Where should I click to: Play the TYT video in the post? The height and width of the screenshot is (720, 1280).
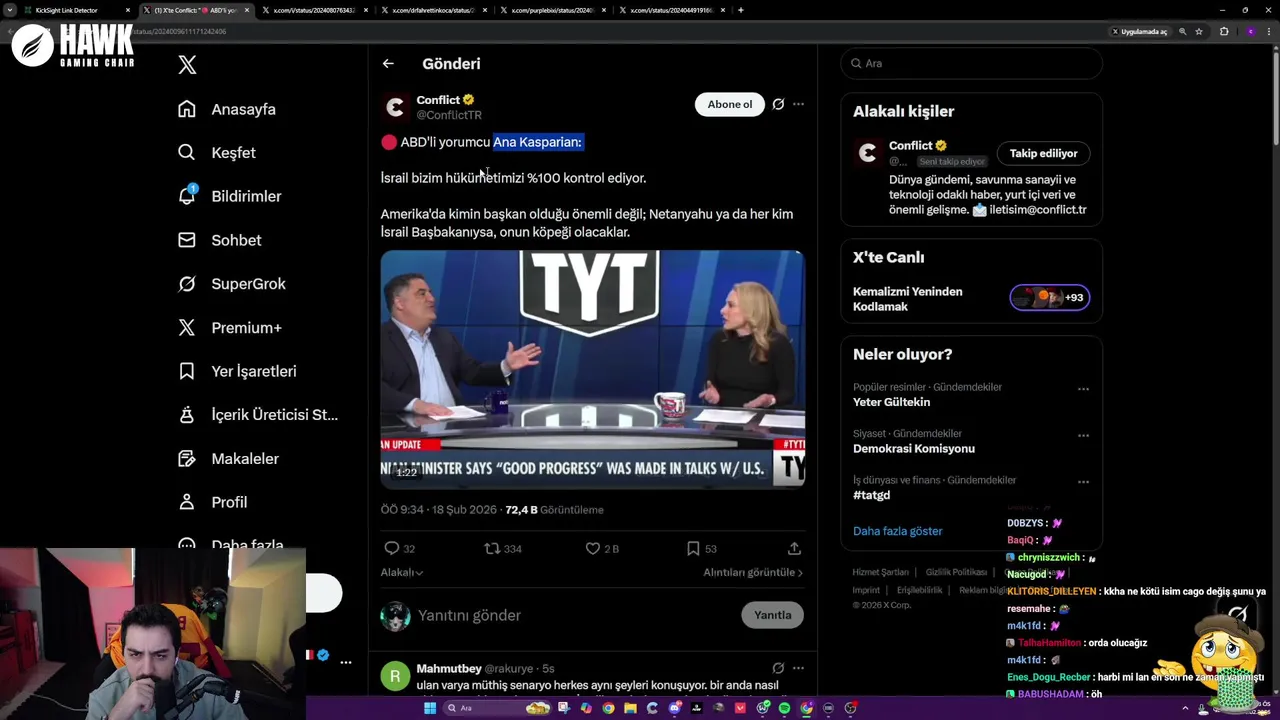592,369
